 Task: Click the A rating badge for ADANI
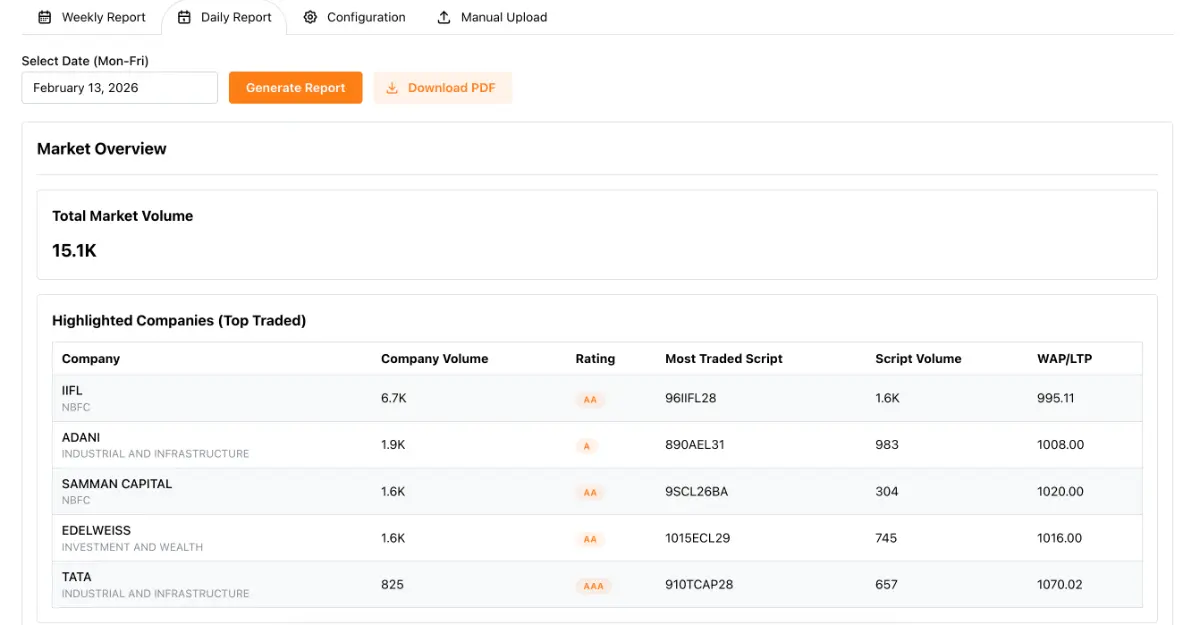(x=586, y=446)
